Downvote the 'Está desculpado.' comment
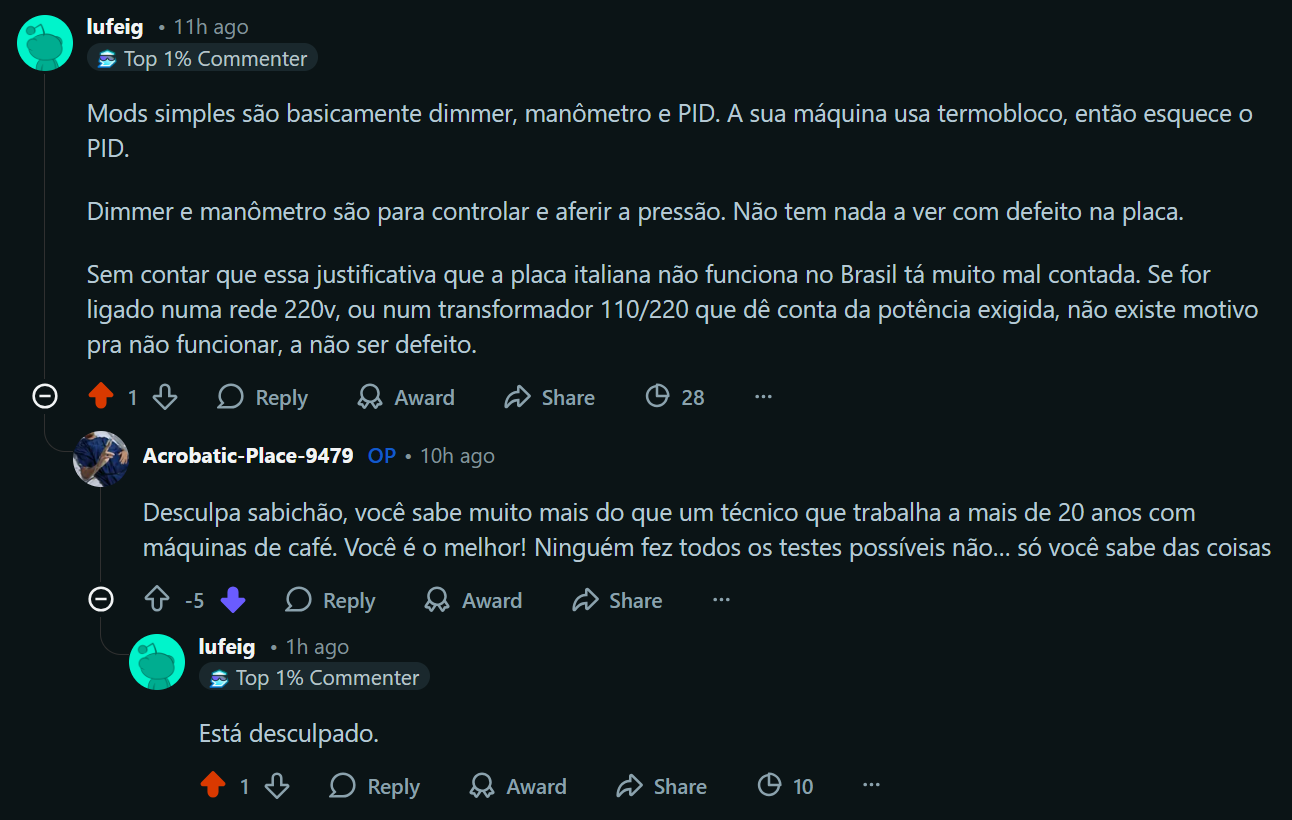The image size is (1292, 820). pyautogui.click(x=277, y=786)
